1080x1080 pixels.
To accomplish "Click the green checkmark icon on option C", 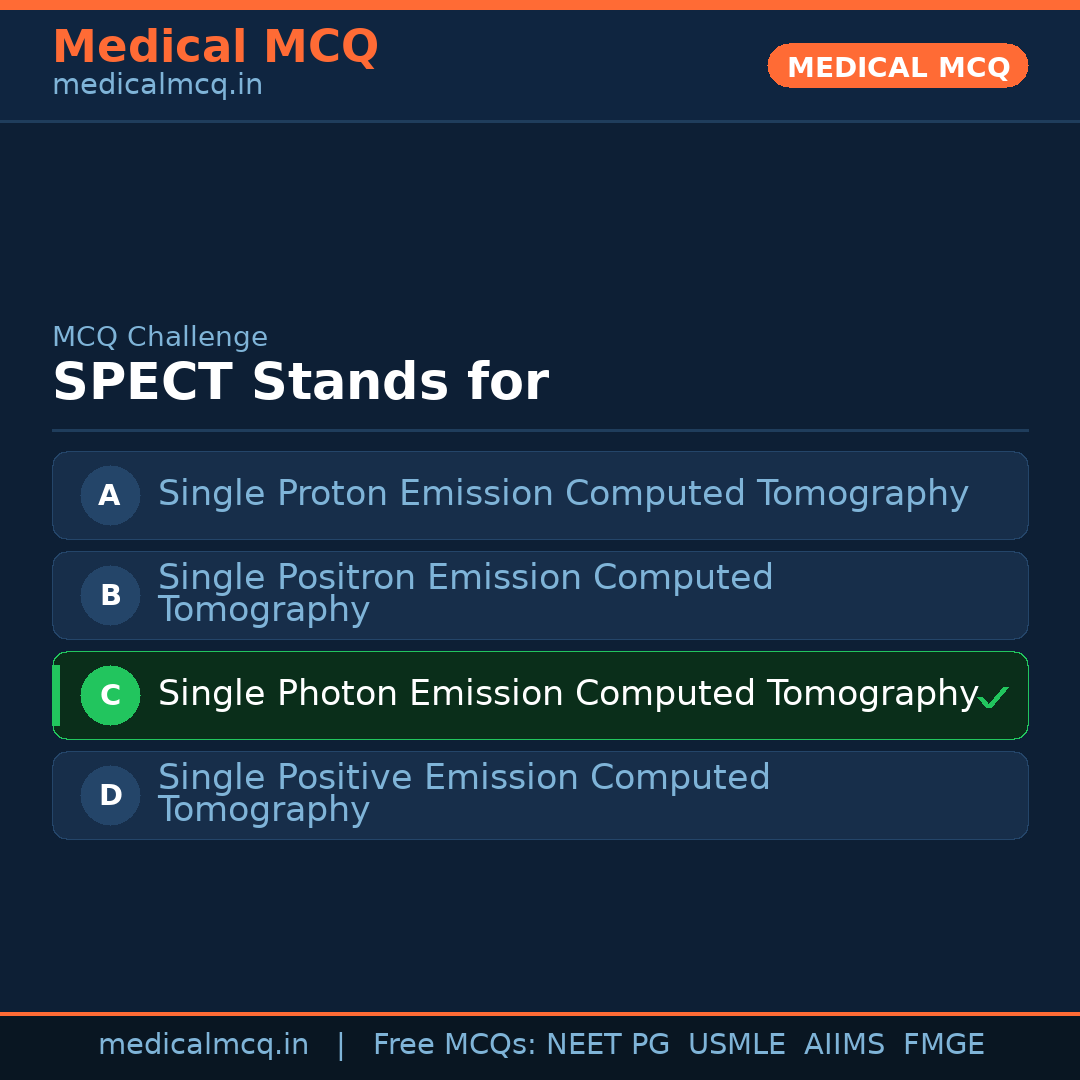I will coord(993,697).
